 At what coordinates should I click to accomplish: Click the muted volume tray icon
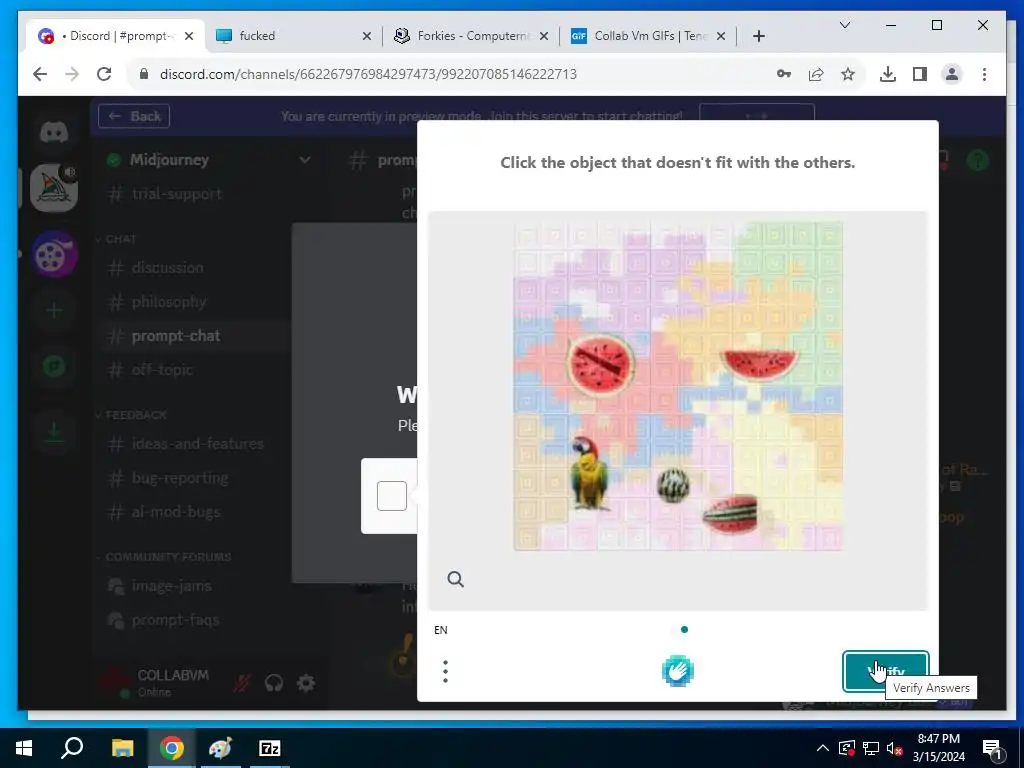pos(894,748)
